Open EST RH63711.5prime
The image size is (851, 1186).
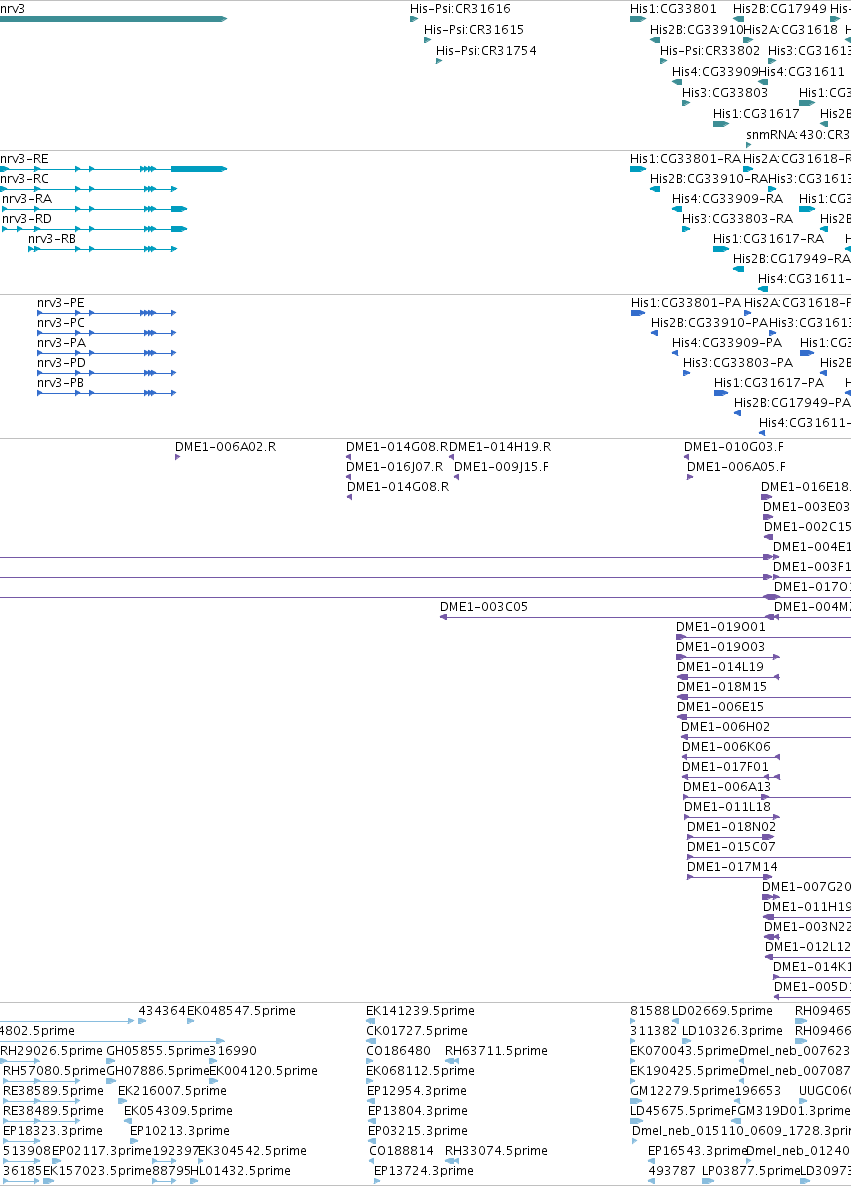pyautogui.click(x=496, y=1051)
